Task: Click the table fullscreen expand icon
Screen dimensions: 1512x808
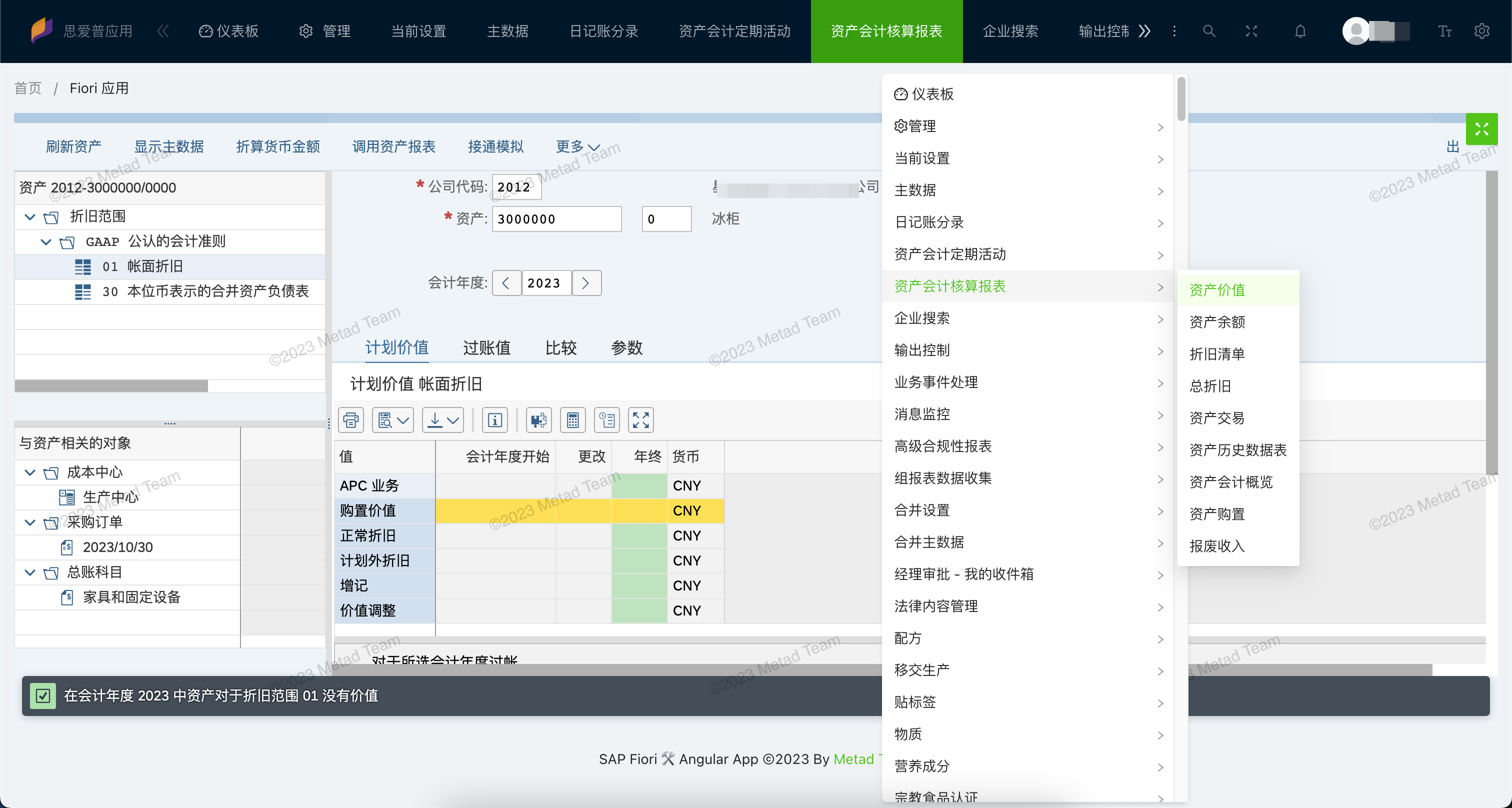Action: click(x=640, y=420)
